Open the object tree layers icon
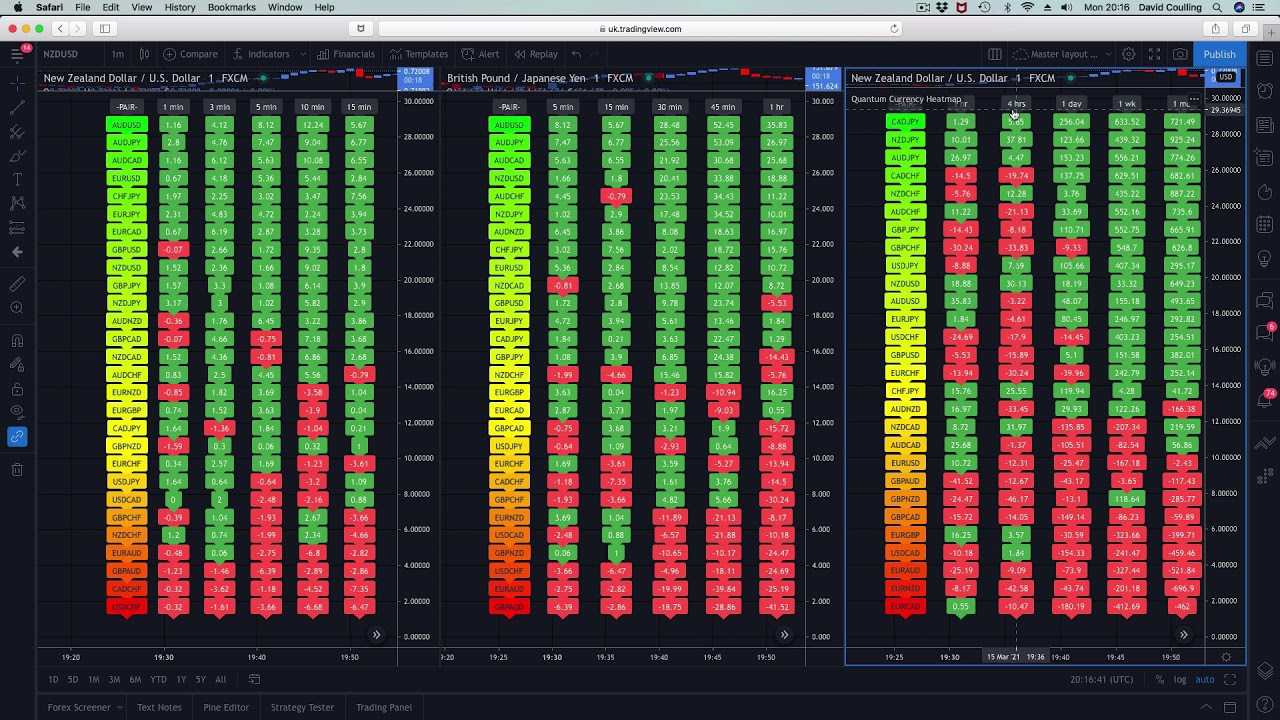 coord(1266,670)
